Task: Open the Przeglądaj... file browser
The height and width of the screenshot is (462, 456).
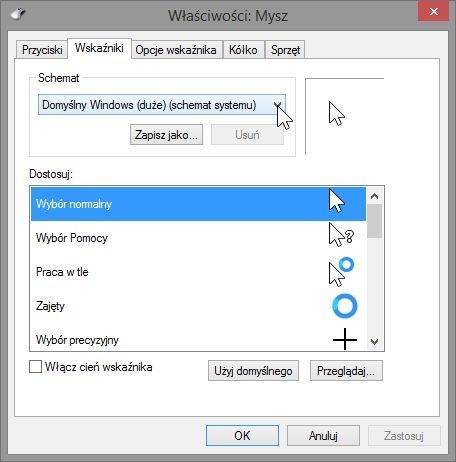Action: pyautogui.click(x=346, y=370)
